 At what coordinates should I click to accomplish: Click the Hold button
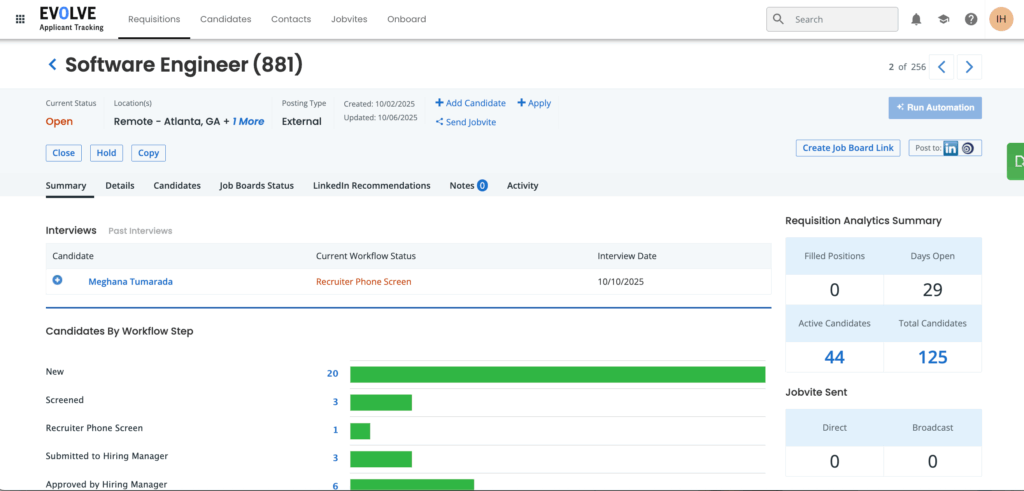(x=106, y=153)
